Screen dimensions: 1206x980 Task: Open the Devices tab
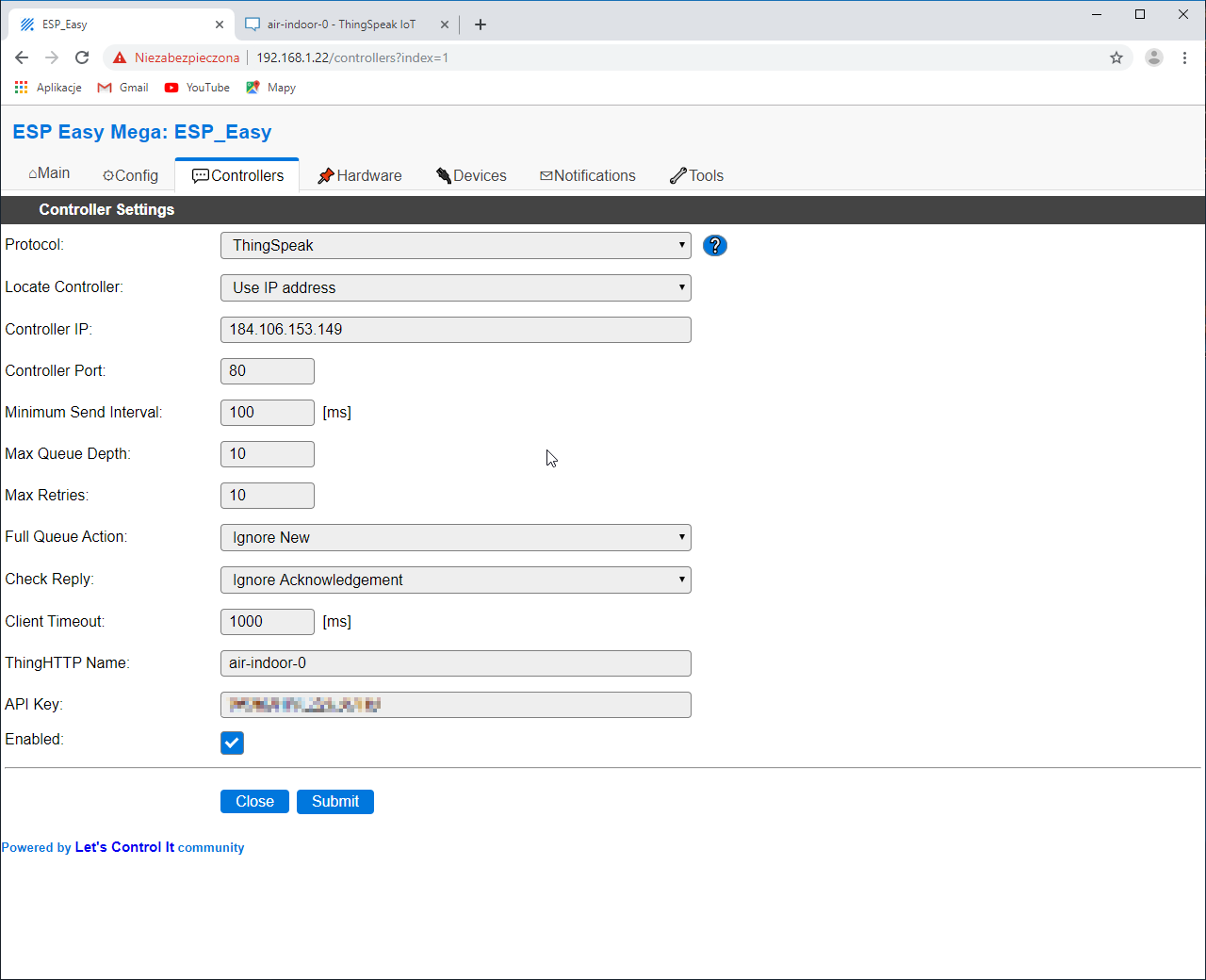click(x=471, y=176)
